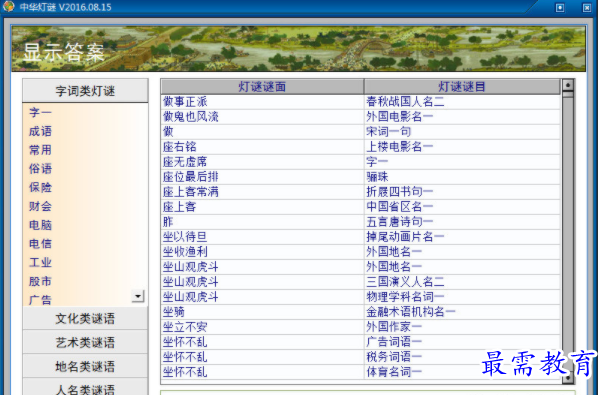Sort by the 灯谜谜面 column header
This screenshot has width=603, height=395.
(262, 87)
